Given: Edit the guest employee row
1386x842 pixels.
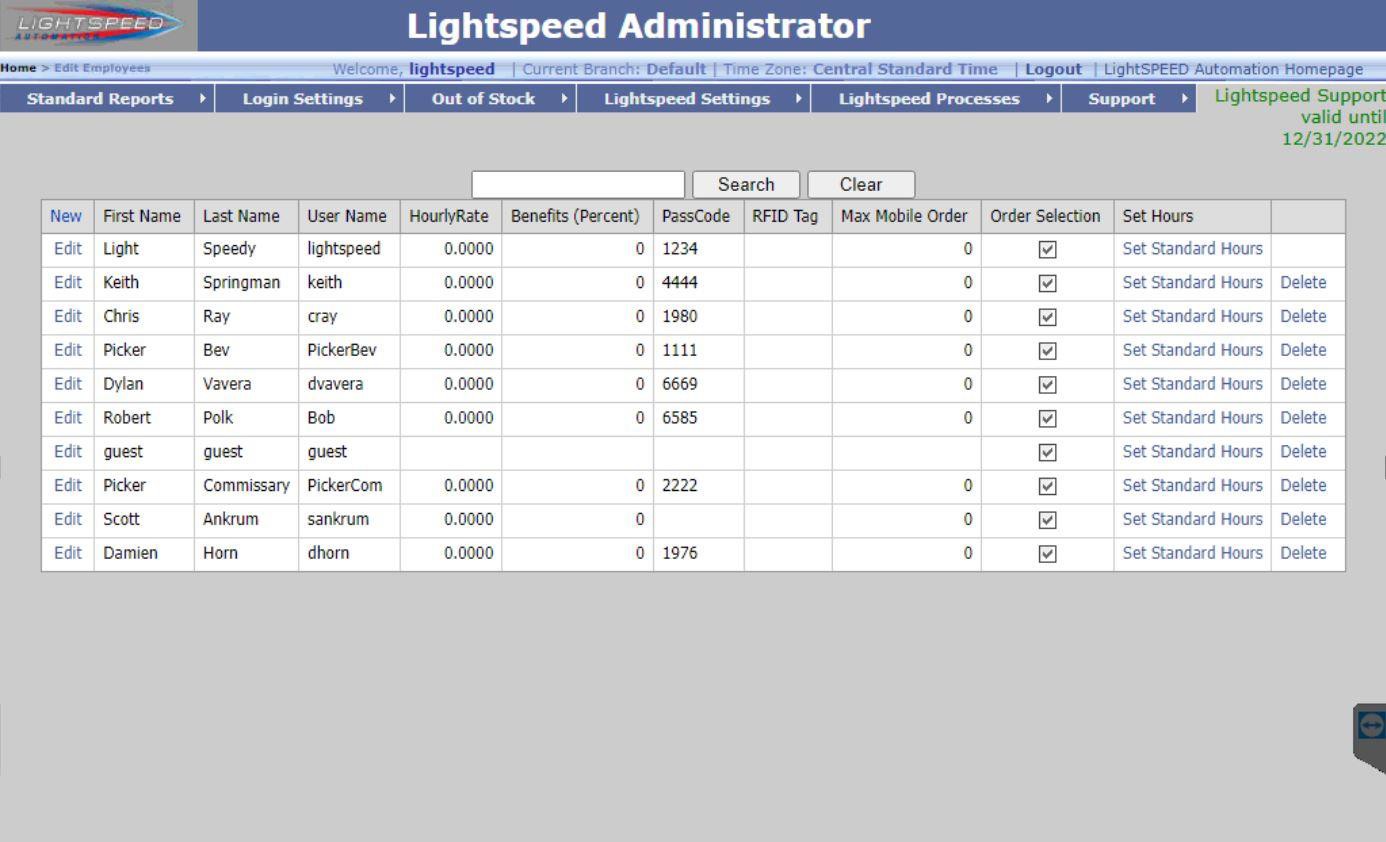Looking at the screenshot, I should point(68,451).
